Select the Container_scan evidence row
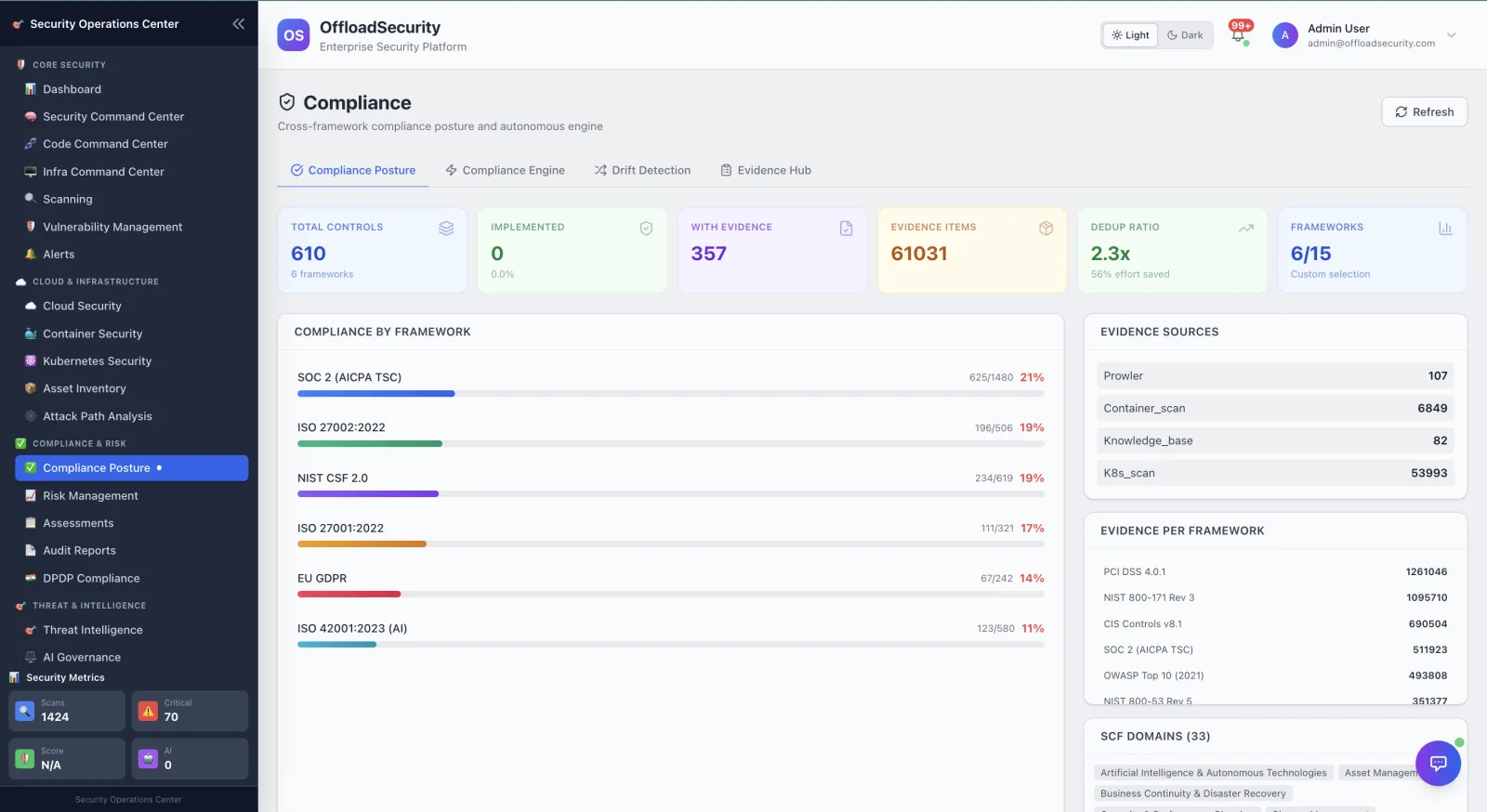 [1275, 409]
